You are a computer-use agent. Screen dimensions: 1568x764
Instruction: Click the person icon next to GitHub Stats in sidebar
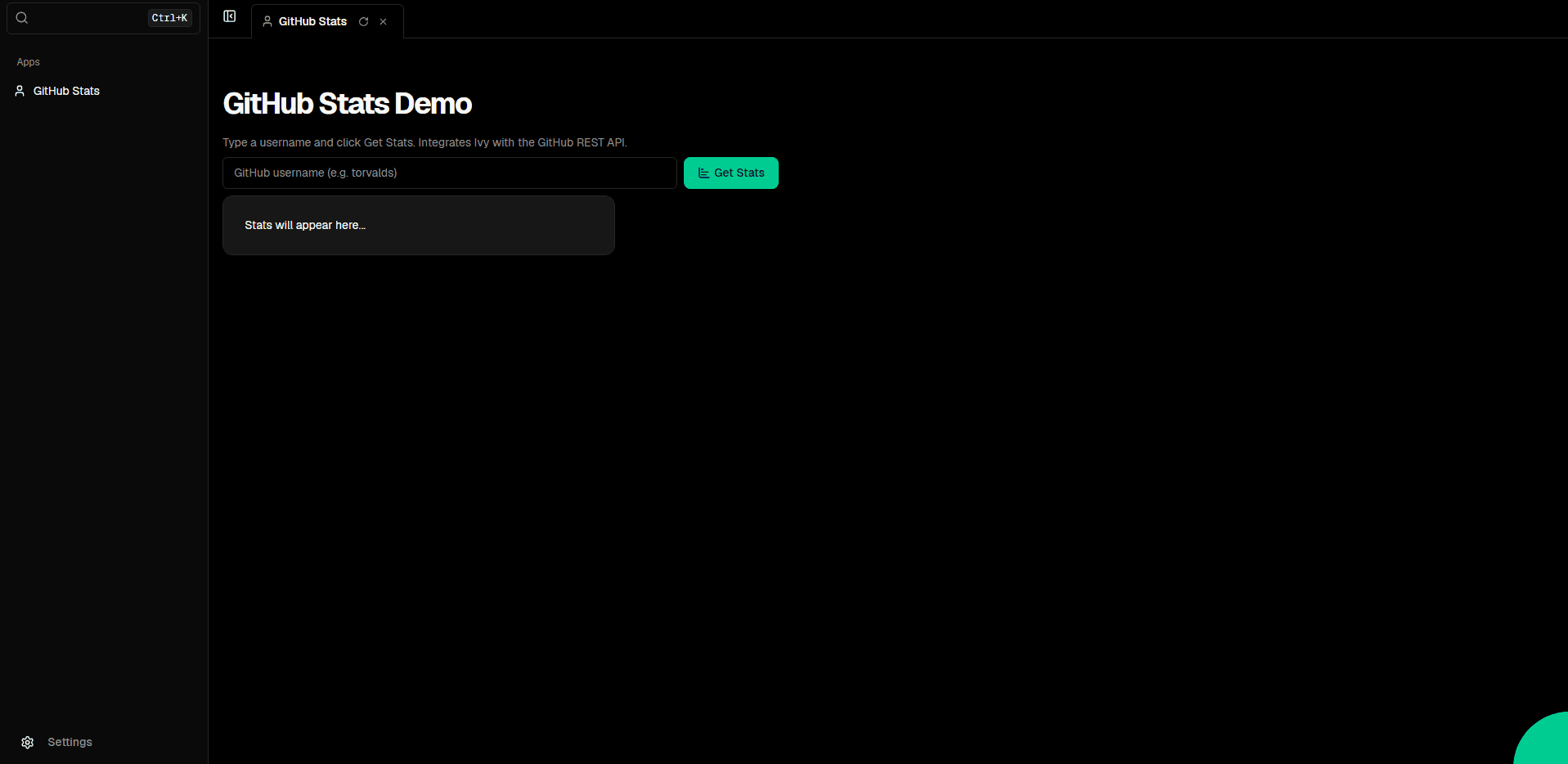(19, 91)
